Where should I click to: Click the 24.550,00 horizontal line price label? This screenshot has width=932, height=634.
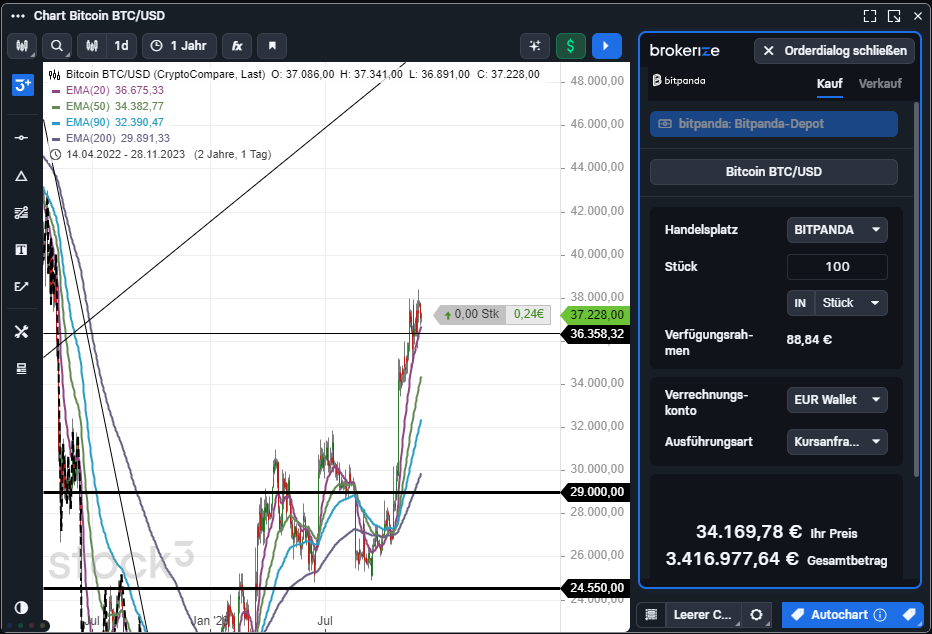click(596, 588)
